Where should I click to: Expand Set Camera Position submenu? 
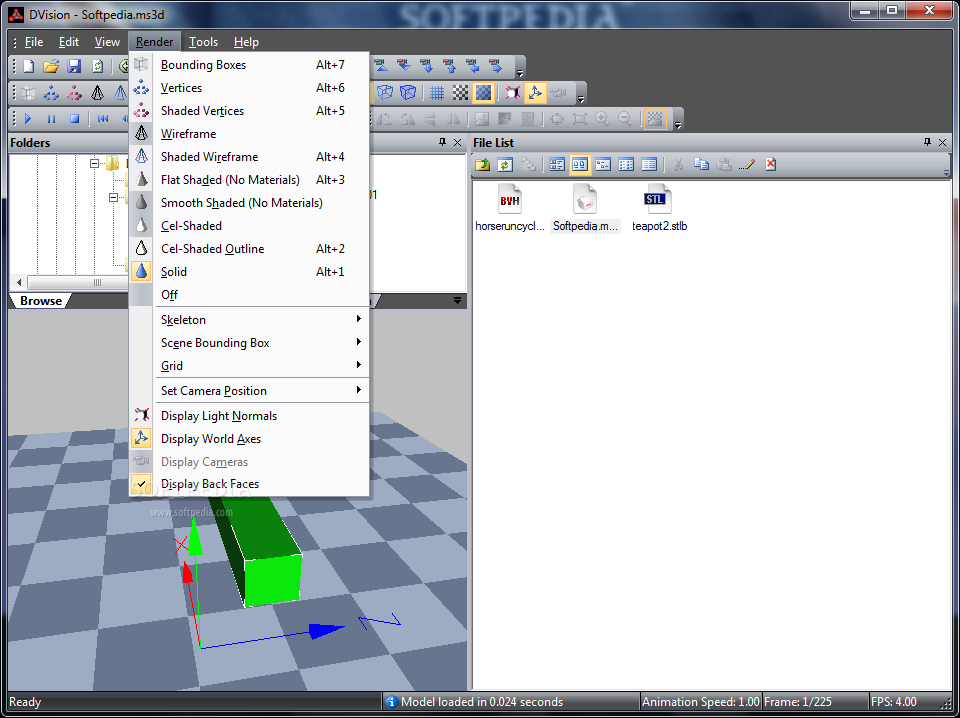point(249,391)
